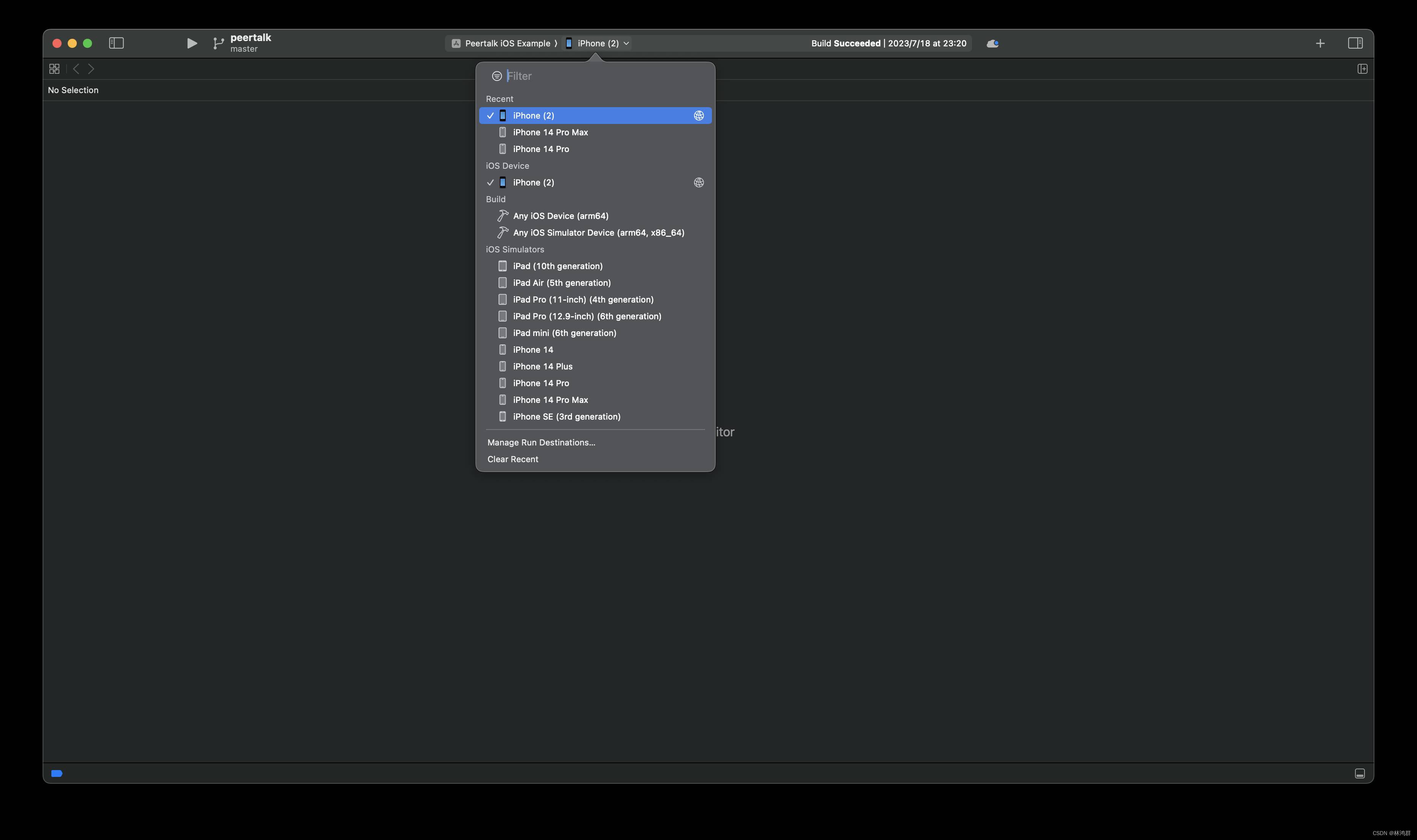
Task: Select the iPad mini (6th generation) simulator
Action: pyautogui.click(x=595, y=333)
